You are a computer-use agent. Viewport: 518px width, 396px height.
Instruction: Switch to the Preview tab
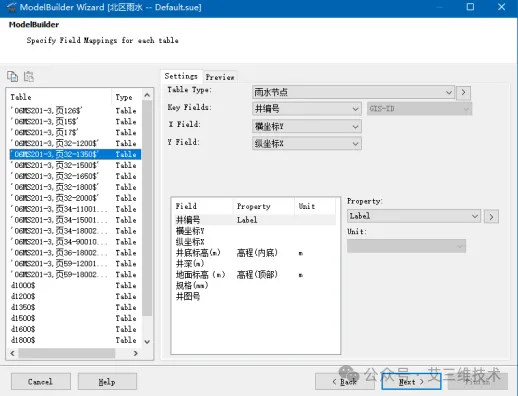[x=220, y=77]
